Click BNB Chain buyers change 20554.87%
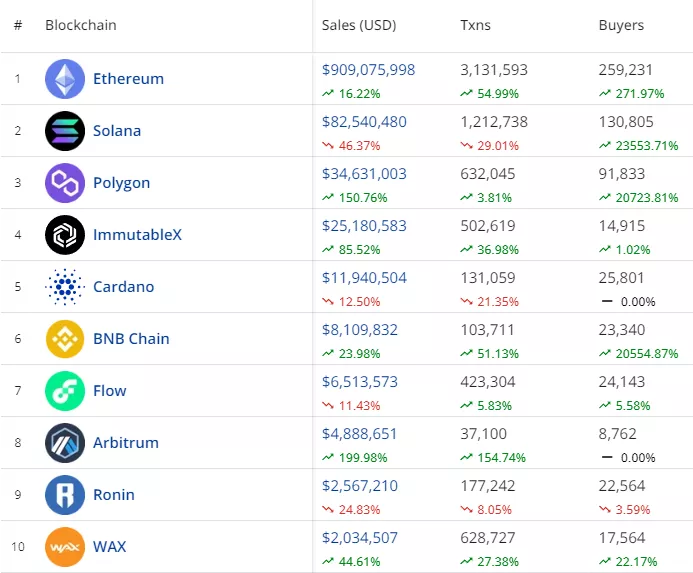 [x=639, y=354]
